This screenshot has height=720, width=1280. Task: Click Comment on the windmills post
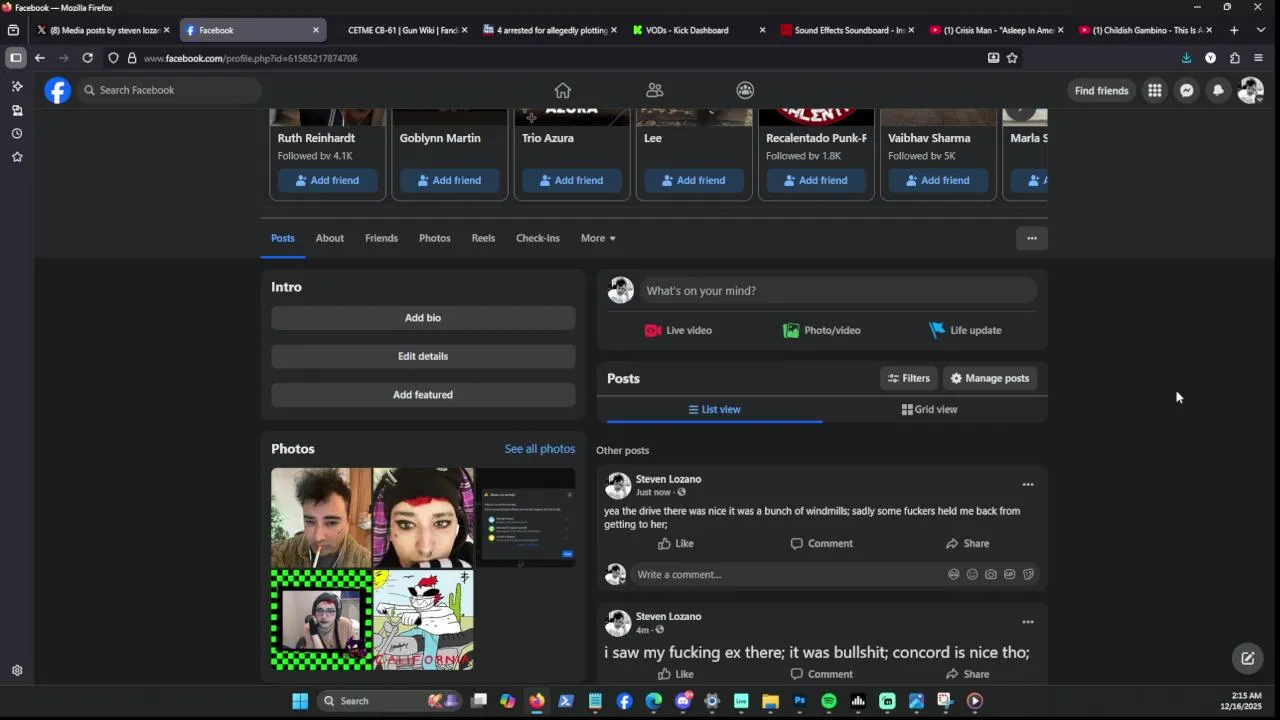tap(822, 544)
